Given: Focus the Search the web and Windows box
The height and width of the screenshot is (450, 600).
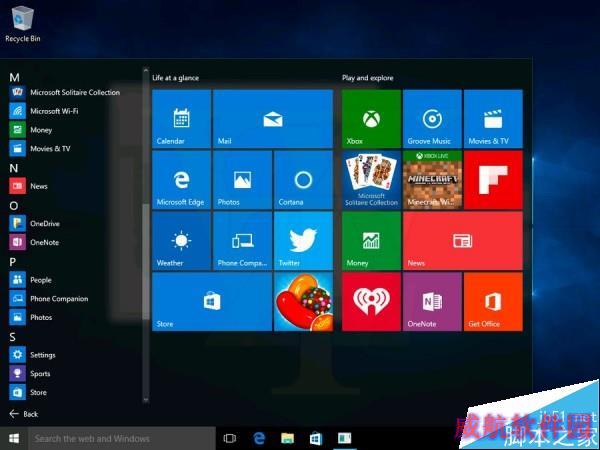Looking at the screenshot, I should (x=122, y=438).
